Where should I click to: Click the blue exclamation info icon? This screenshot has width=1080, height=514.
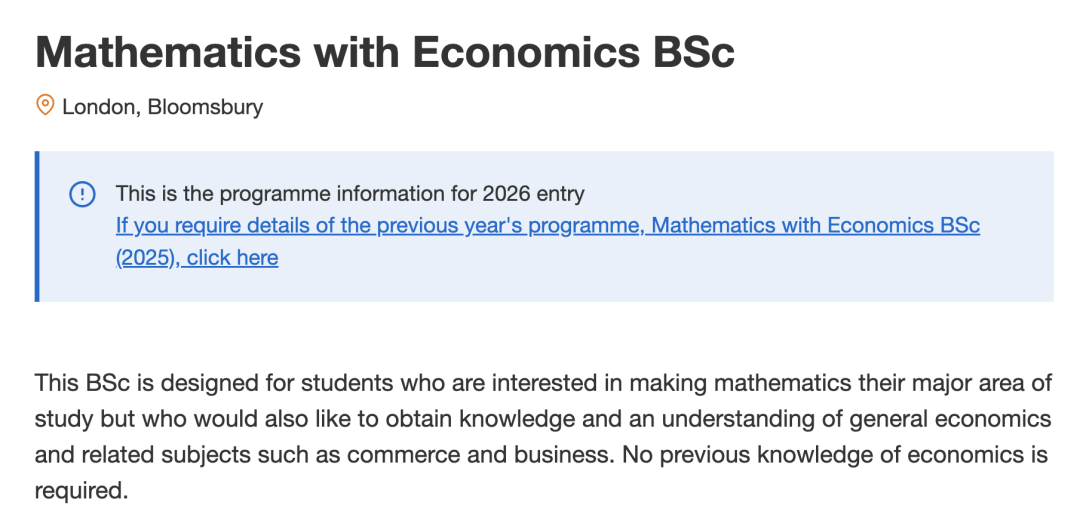(x=83, y=194)
